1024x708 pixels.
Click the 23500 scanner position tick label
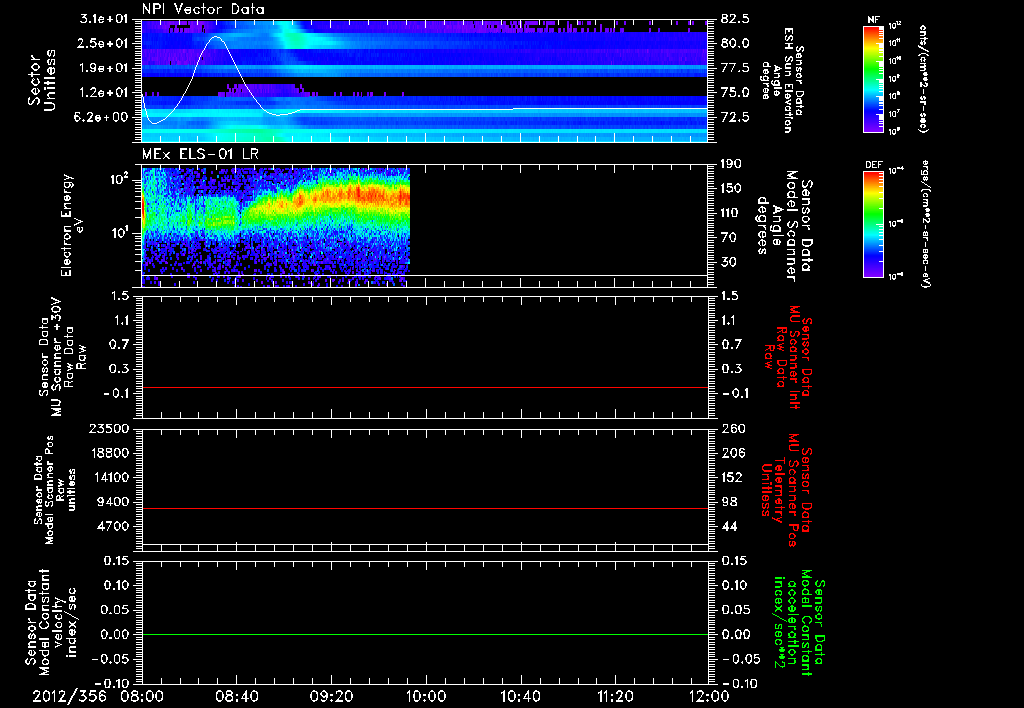coord(108,428)
